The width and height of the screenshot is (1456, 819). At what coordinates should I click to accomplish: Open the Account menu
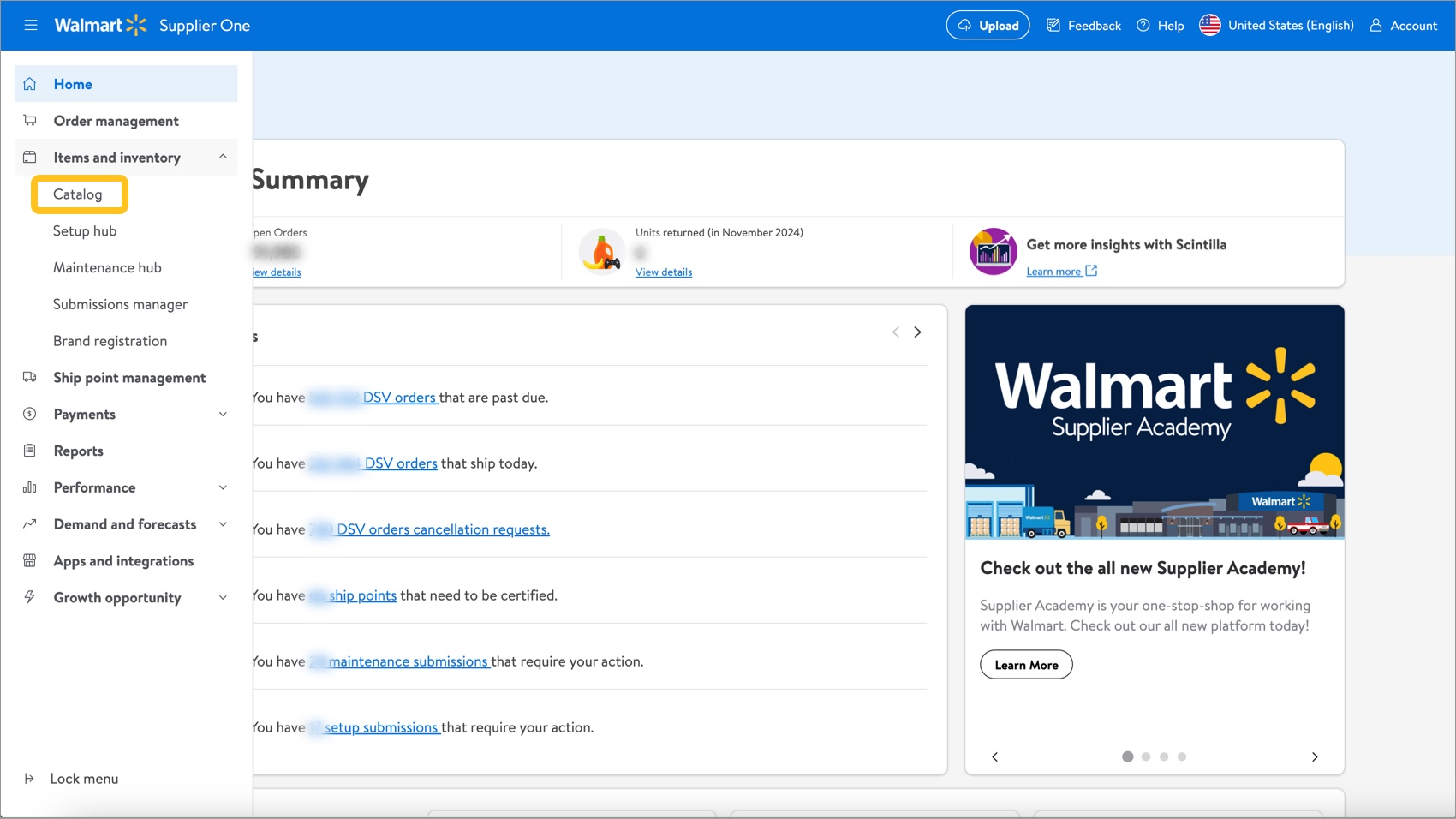click(1403, 25)
